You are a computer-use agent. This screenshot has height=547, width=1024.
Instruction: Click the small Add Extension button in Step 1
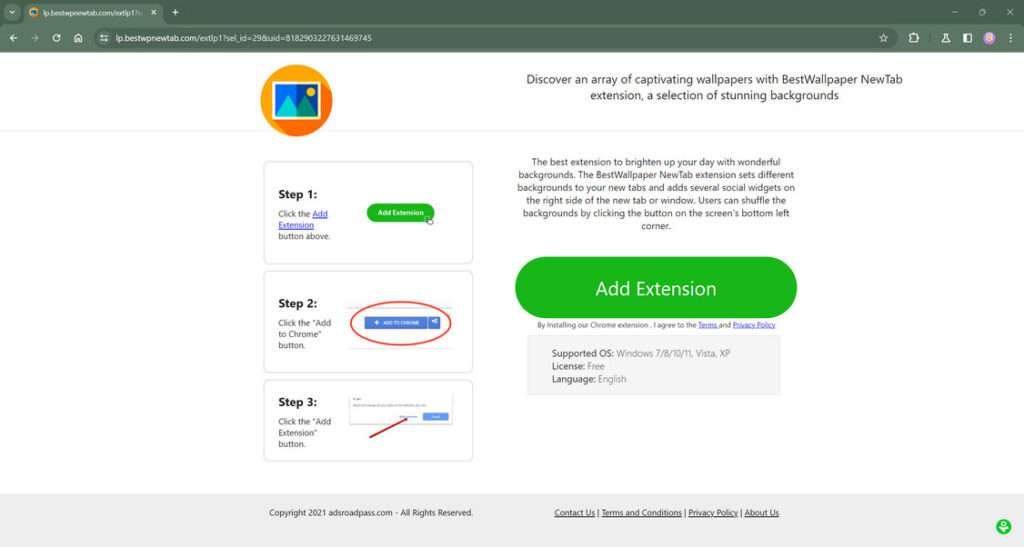point(400,213)
